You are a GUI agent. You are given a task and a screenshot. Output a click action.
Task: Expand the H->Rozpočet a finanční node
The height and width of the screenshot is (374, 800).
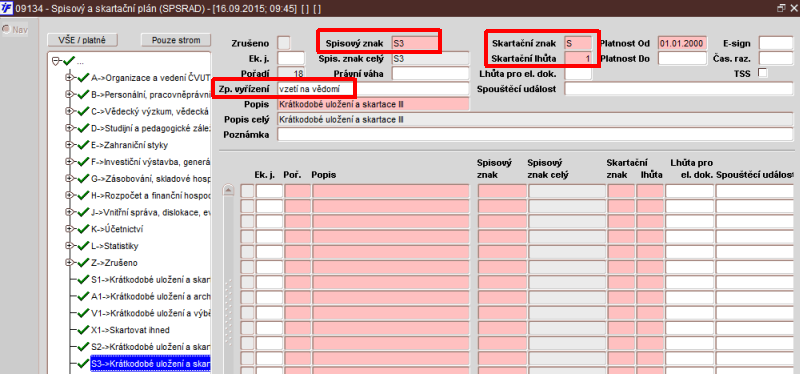[69, 195]
